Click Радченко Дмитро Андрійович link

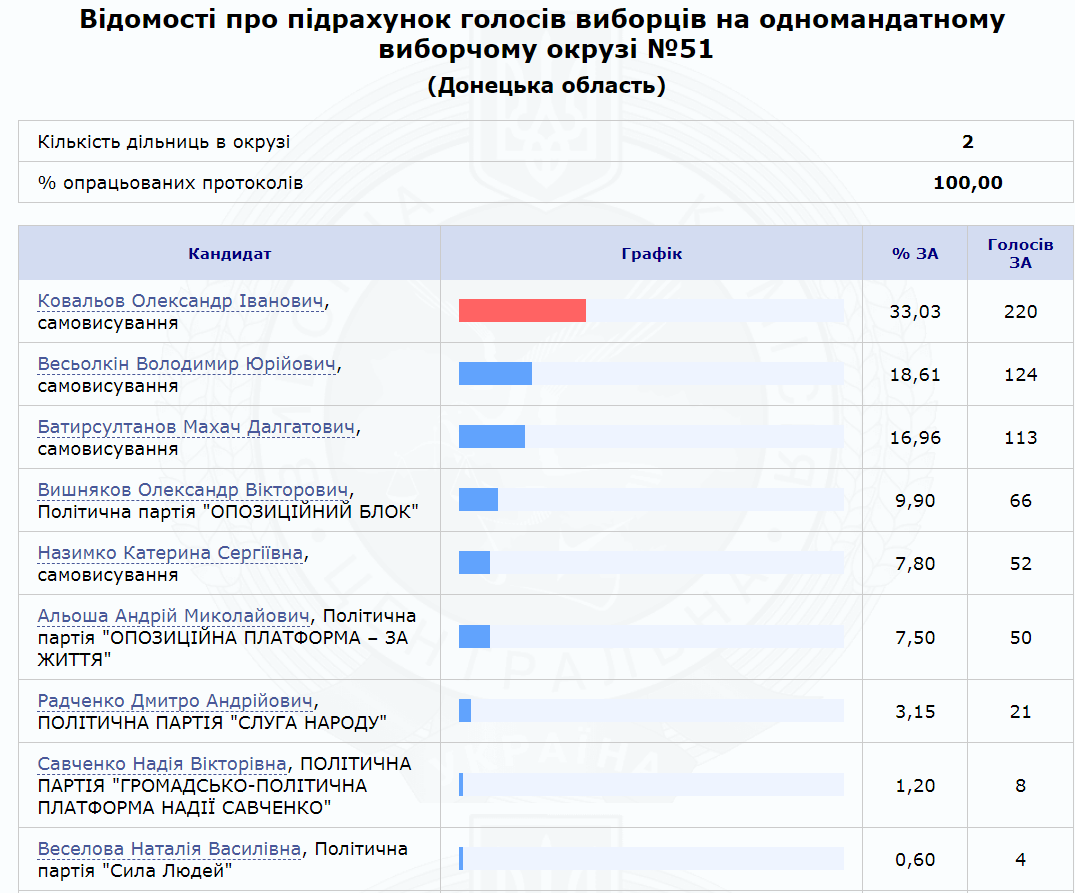[176, 701]
